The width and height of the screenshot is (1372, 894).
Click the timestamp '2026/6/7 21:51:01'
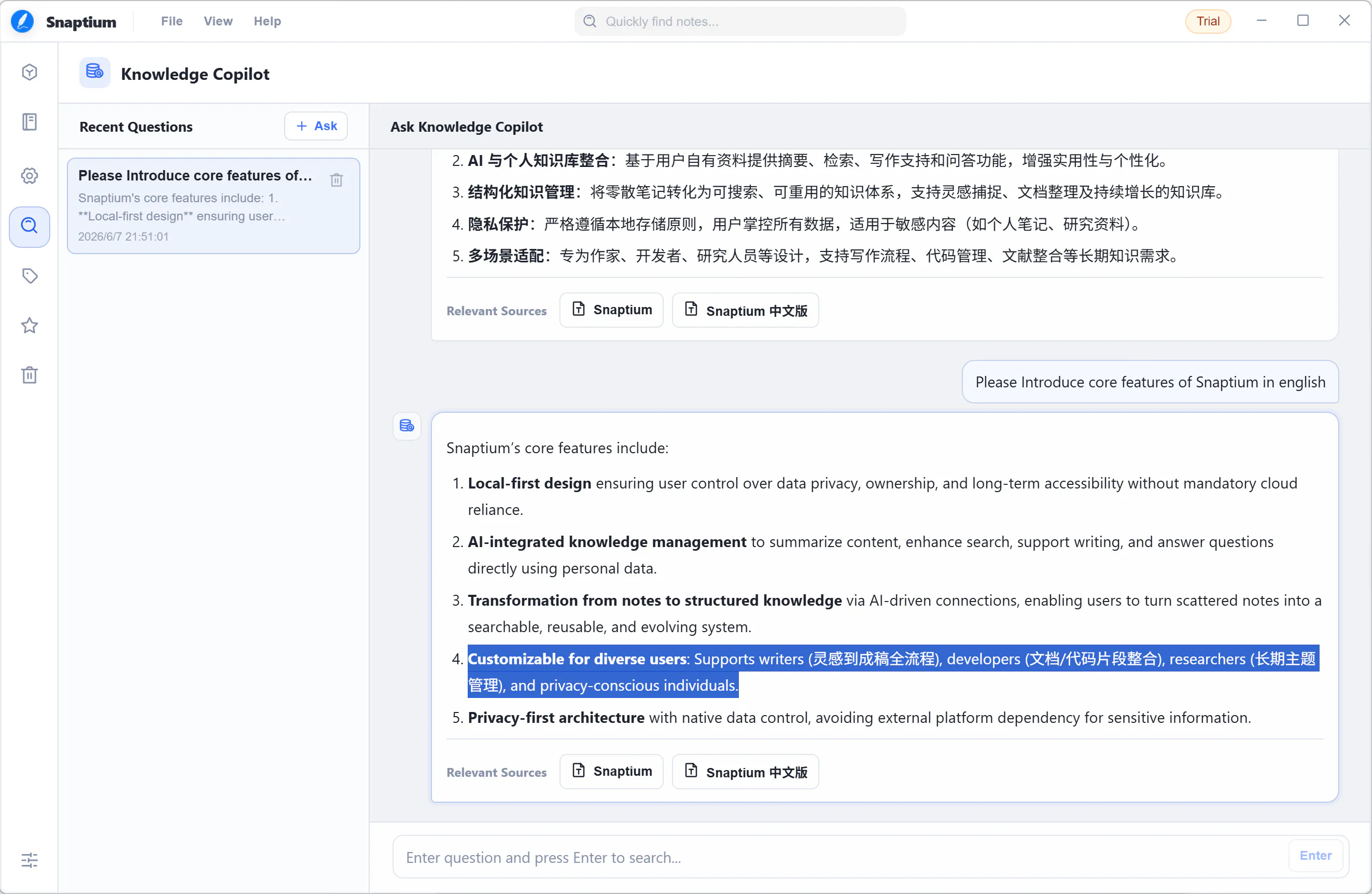(123, 236)
